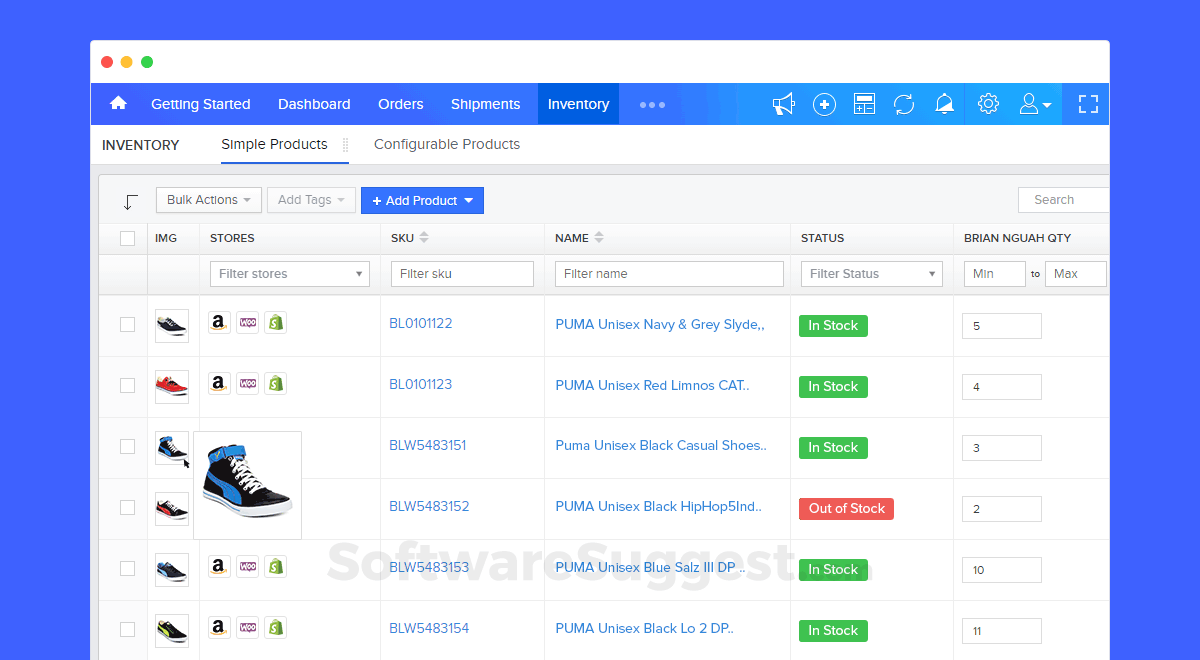Screen dimensions: 1200x660
Task: Open the Filter stores dropdown
Action: click(289, 274)
